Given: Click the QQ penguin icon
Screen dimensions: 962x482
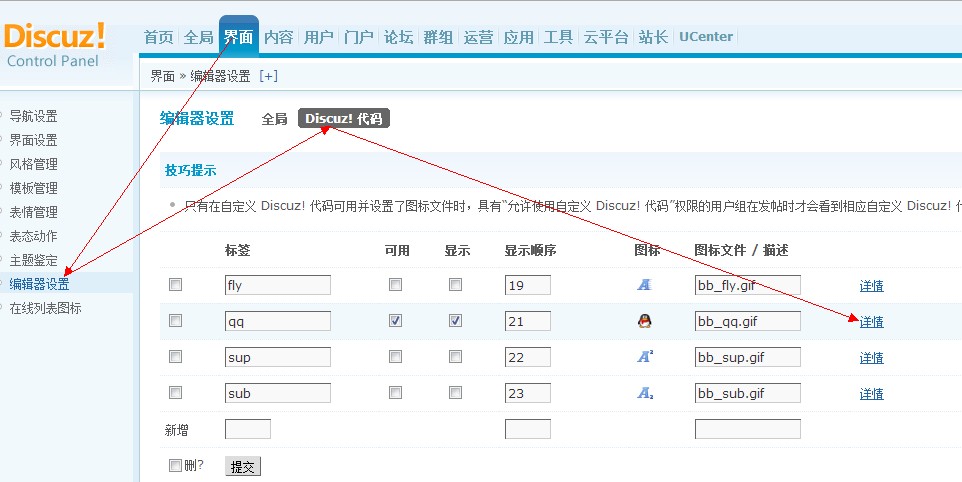Looking at the screenshot, I should tap(644, 321).
